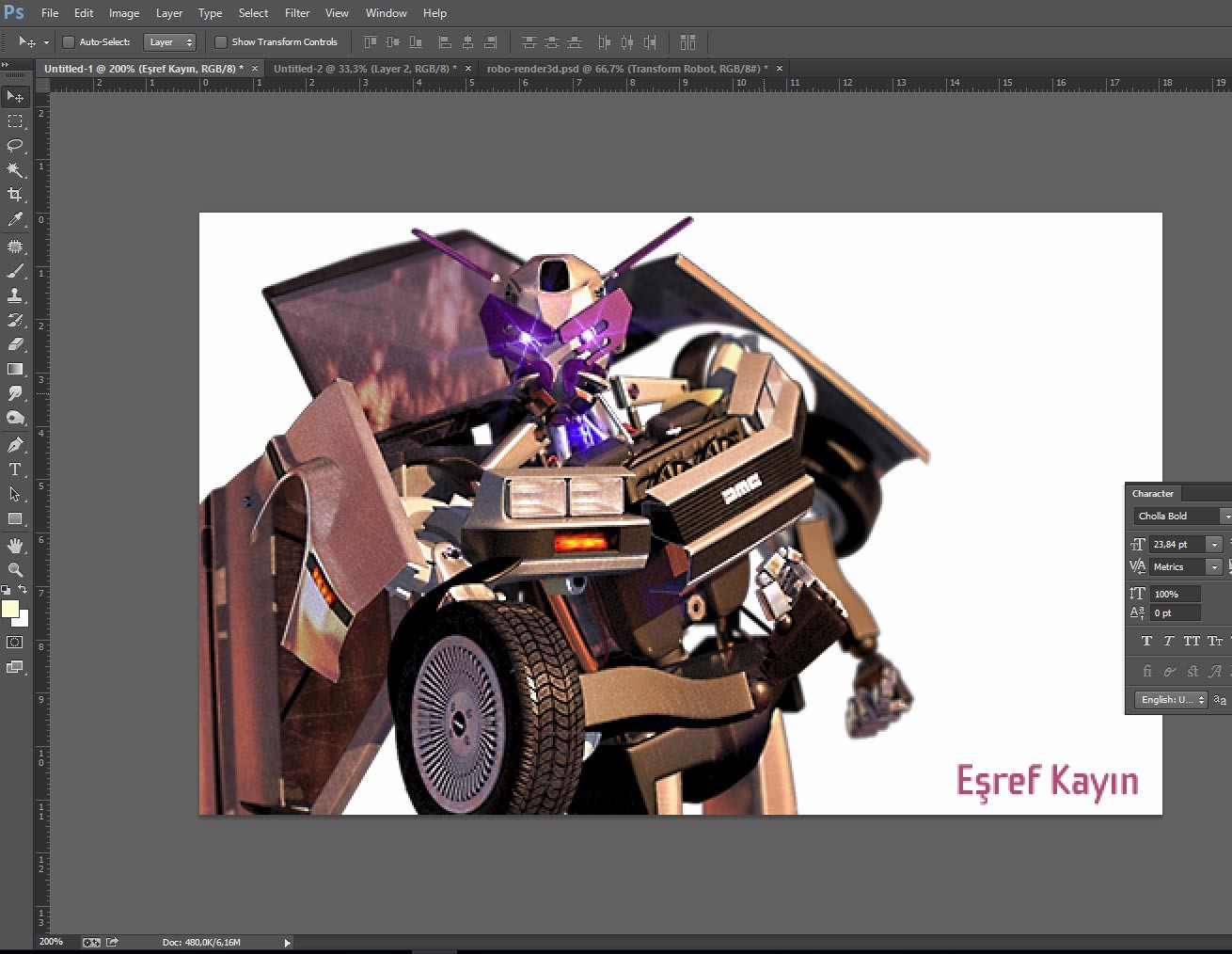Open the Window menu
Image resolution: width=1232 pixels, height=954 pixels.
point(387,13)
